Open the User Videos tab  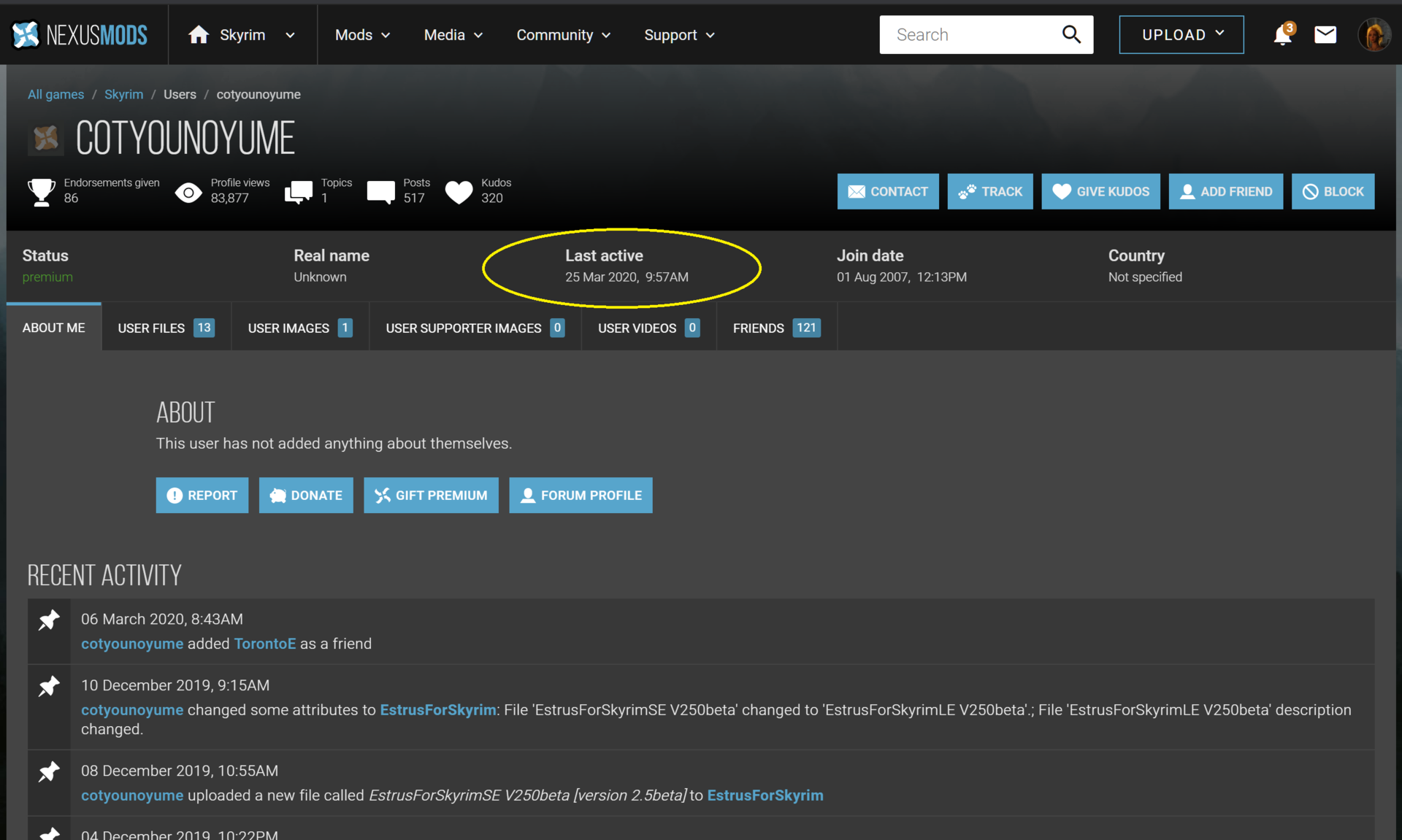648,328
